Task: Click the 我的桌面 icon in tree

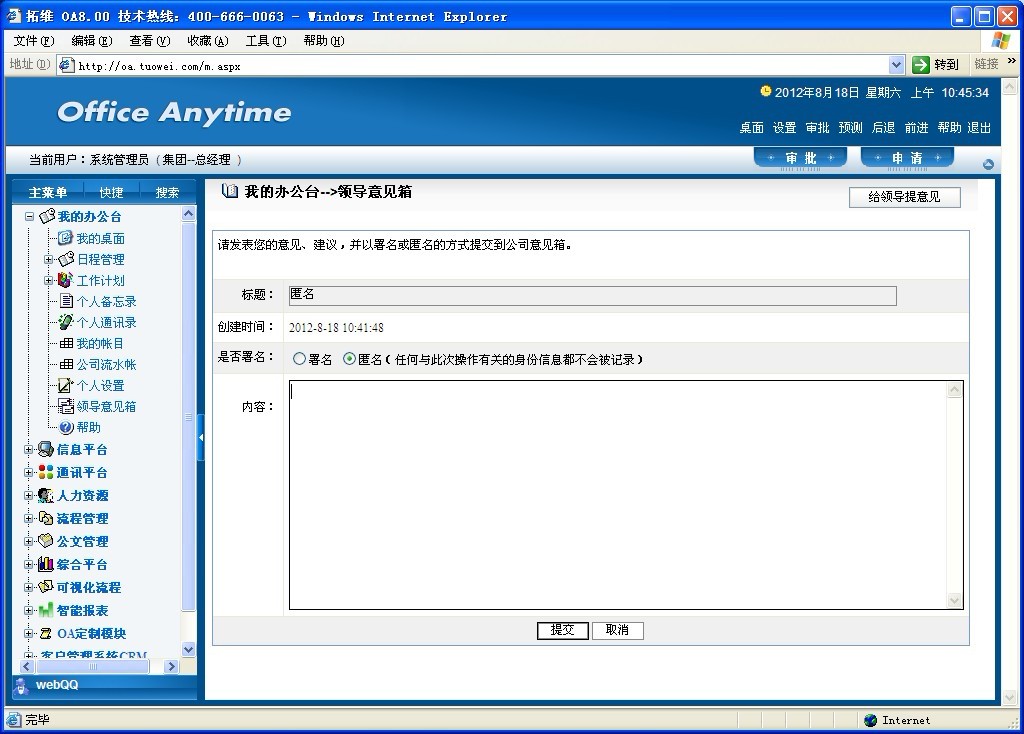Action: 66,238
